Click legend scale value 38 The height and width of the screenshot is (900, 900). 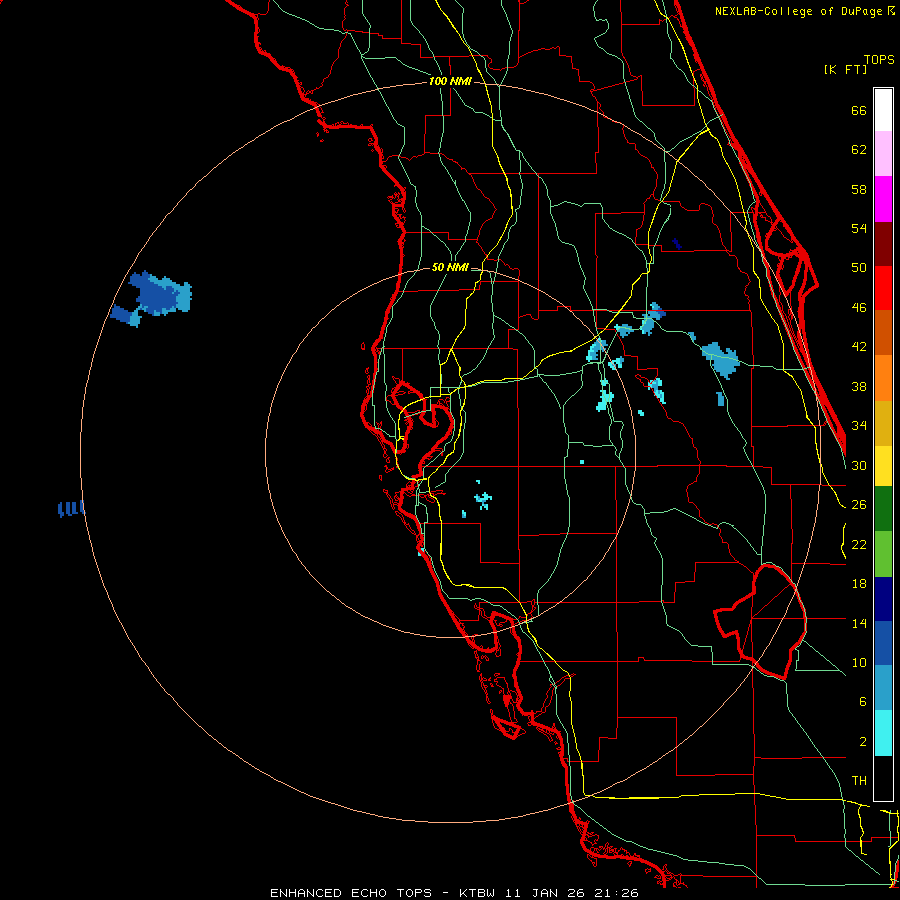[x=859, y=386]
